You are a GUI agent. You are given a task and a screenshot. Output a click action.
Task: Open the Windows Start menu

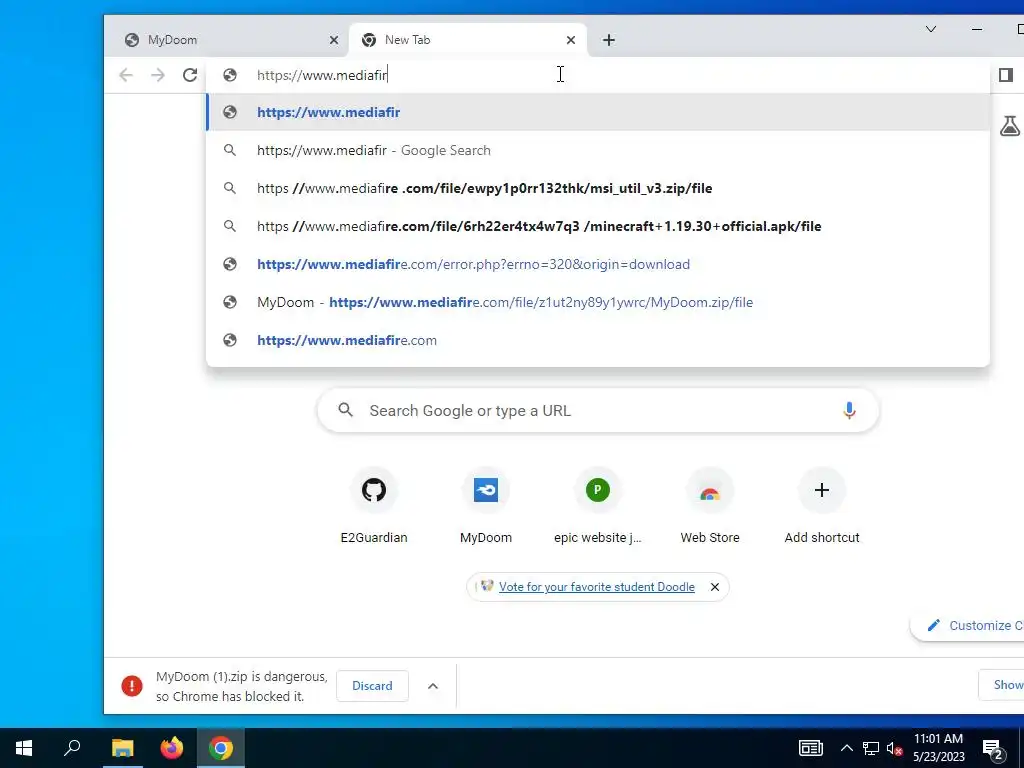point(24,748)
